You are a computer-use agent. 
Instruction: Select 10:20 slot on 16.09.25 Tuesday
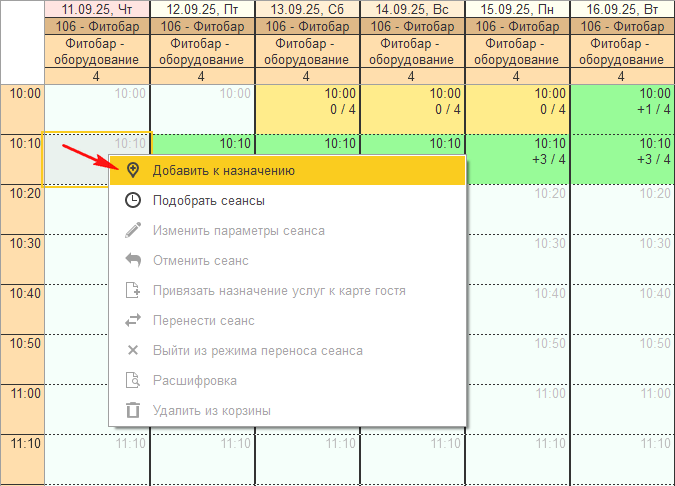click(x=622, y=209)
